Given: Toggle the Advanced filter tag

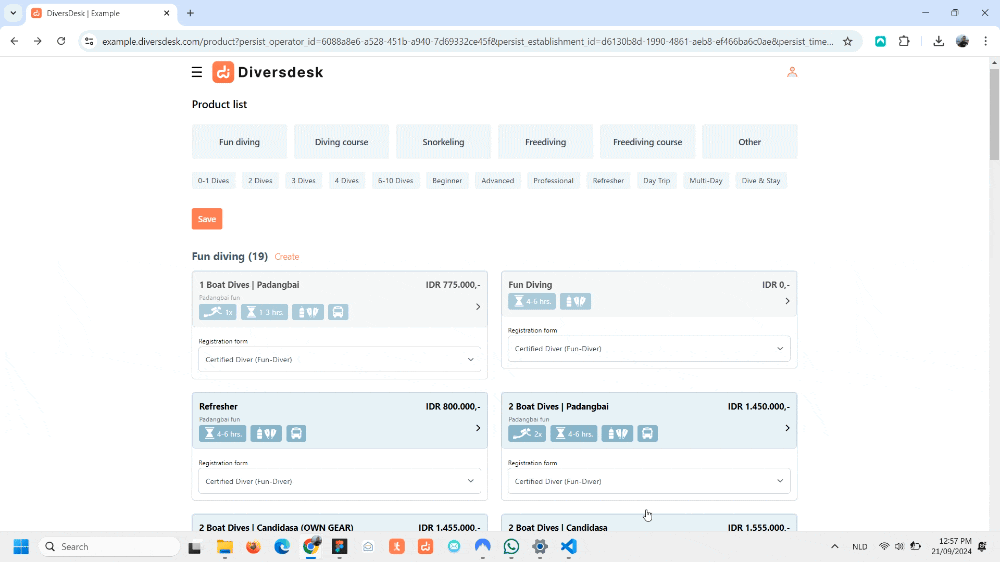Looking at the screenshot, I should pyautogui.click(x=497, y=181).
